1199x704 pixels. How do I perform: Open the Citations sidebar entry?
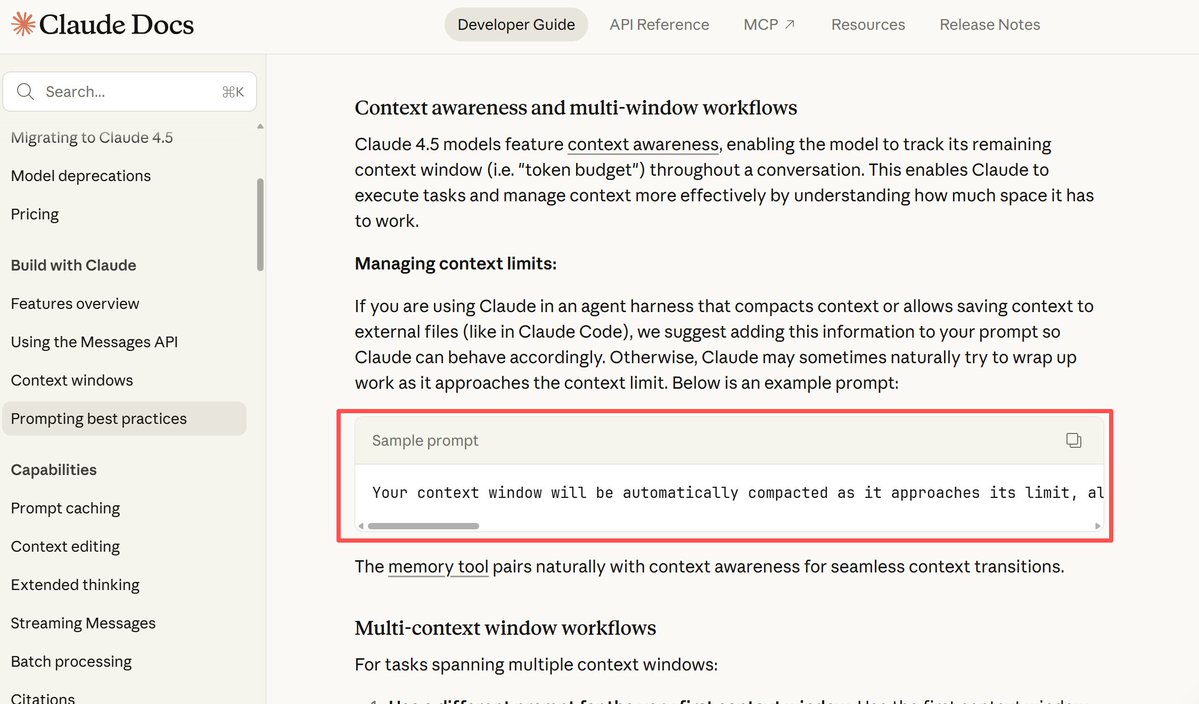43,698
